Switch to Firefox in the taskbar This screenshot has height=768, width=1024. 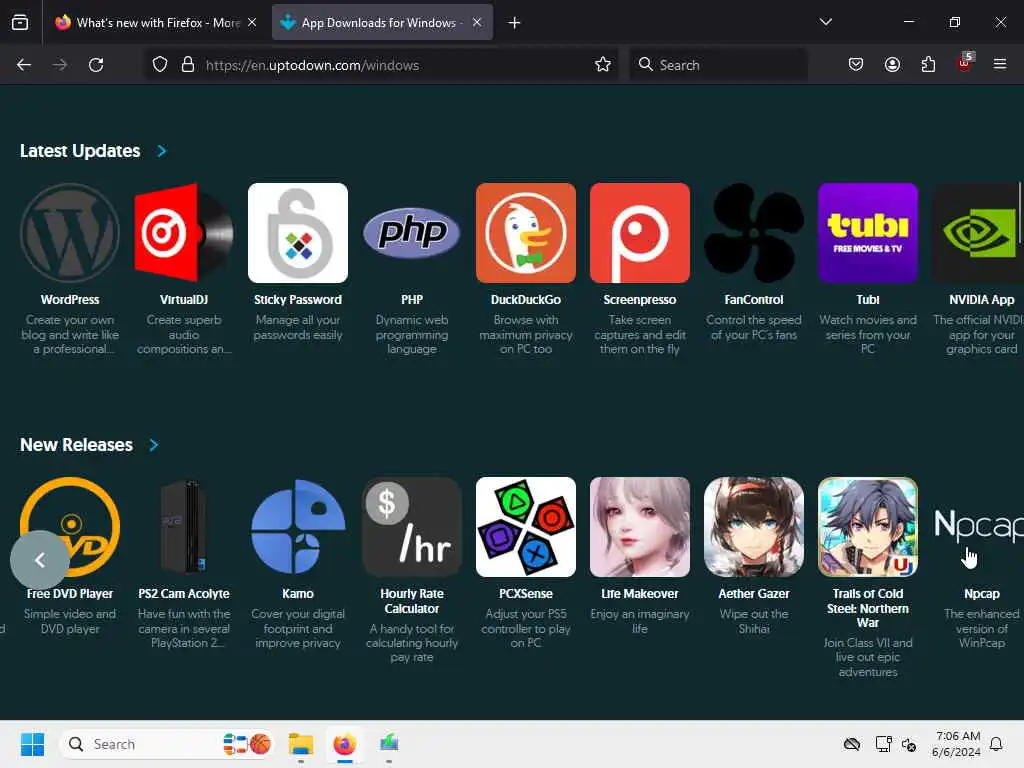pos(345,744)
